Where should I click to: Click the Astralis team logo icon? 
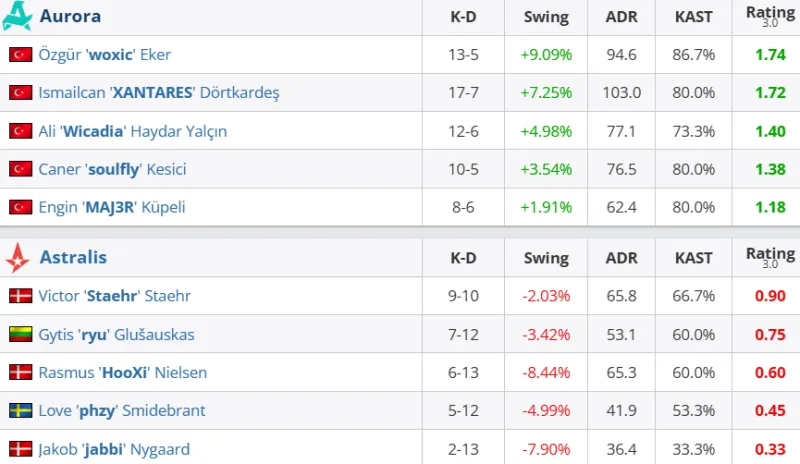18,258
